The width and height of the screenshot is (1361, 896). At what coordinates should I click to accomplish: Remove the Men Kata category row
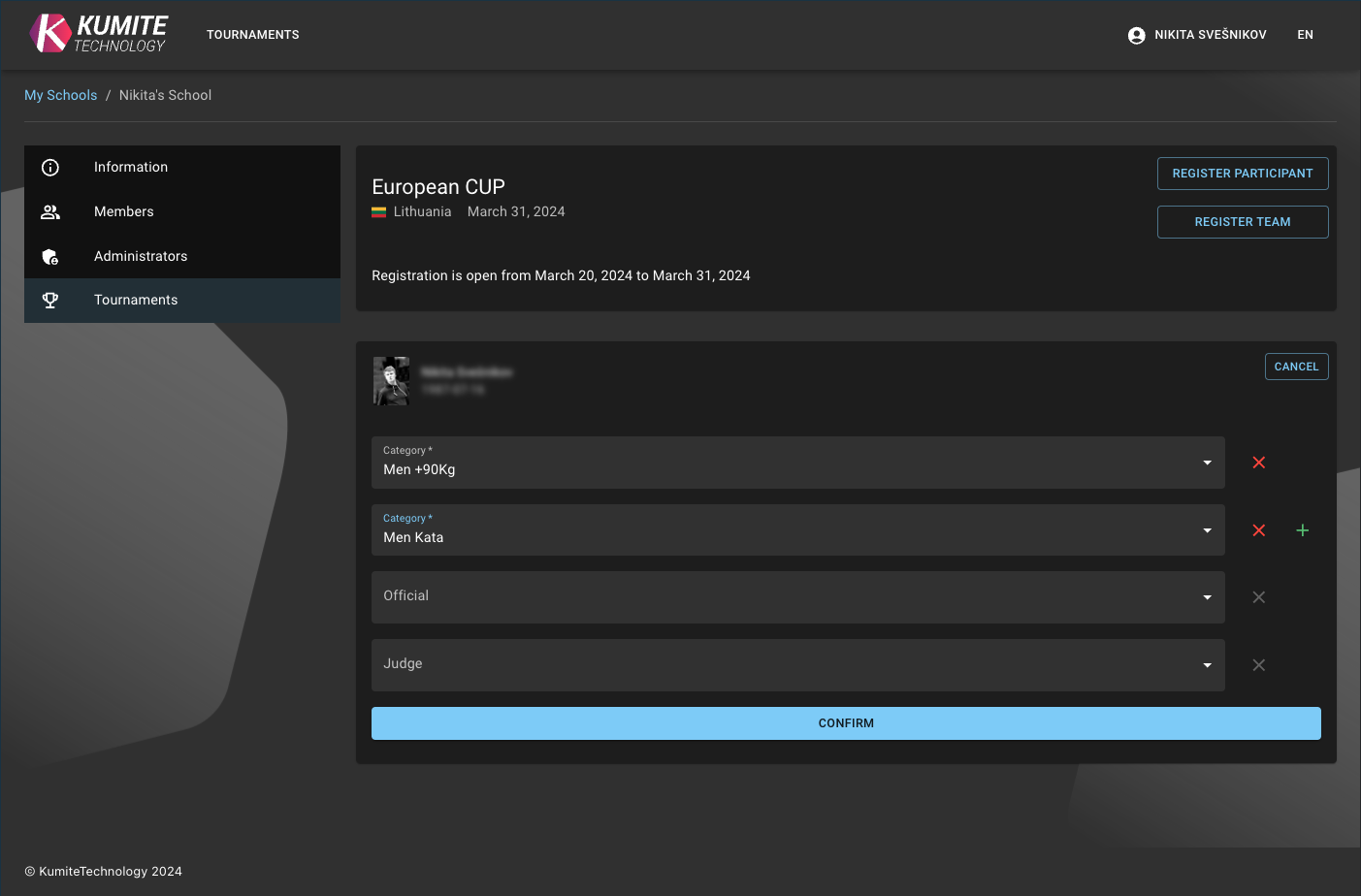tap(1258, 530)
